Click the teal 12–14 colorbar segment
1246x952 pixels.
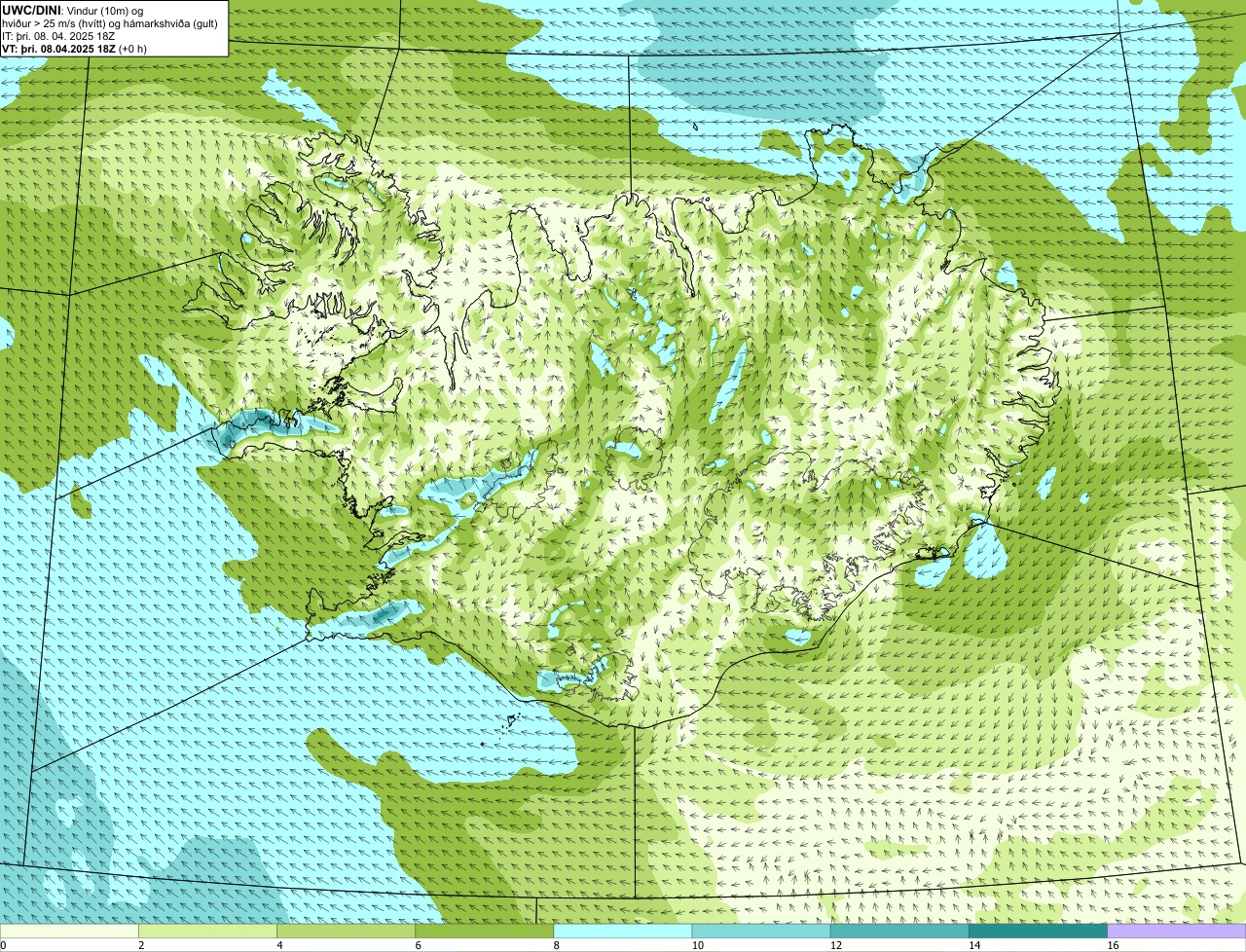click(x=899, y=931)
